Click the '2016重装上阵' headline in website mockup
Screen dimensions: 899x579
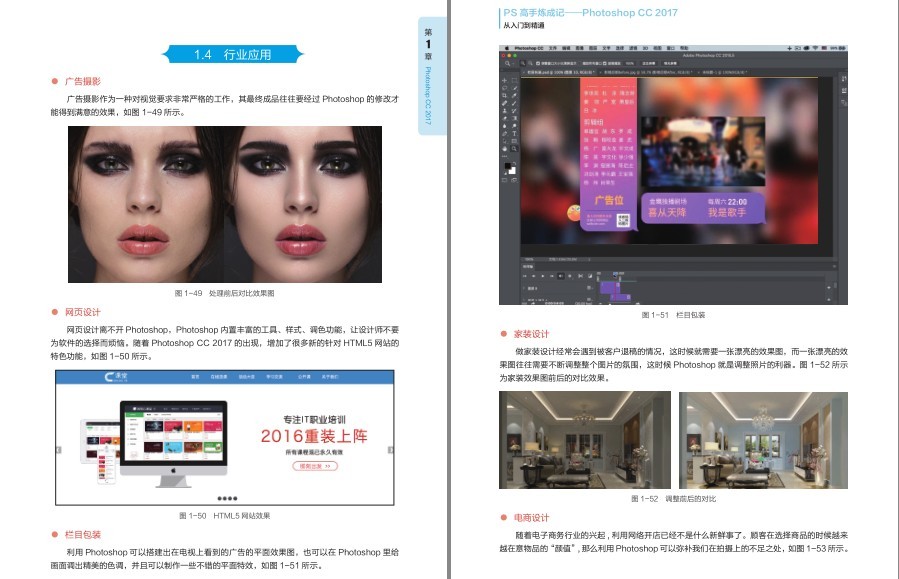tap(314, 436)
